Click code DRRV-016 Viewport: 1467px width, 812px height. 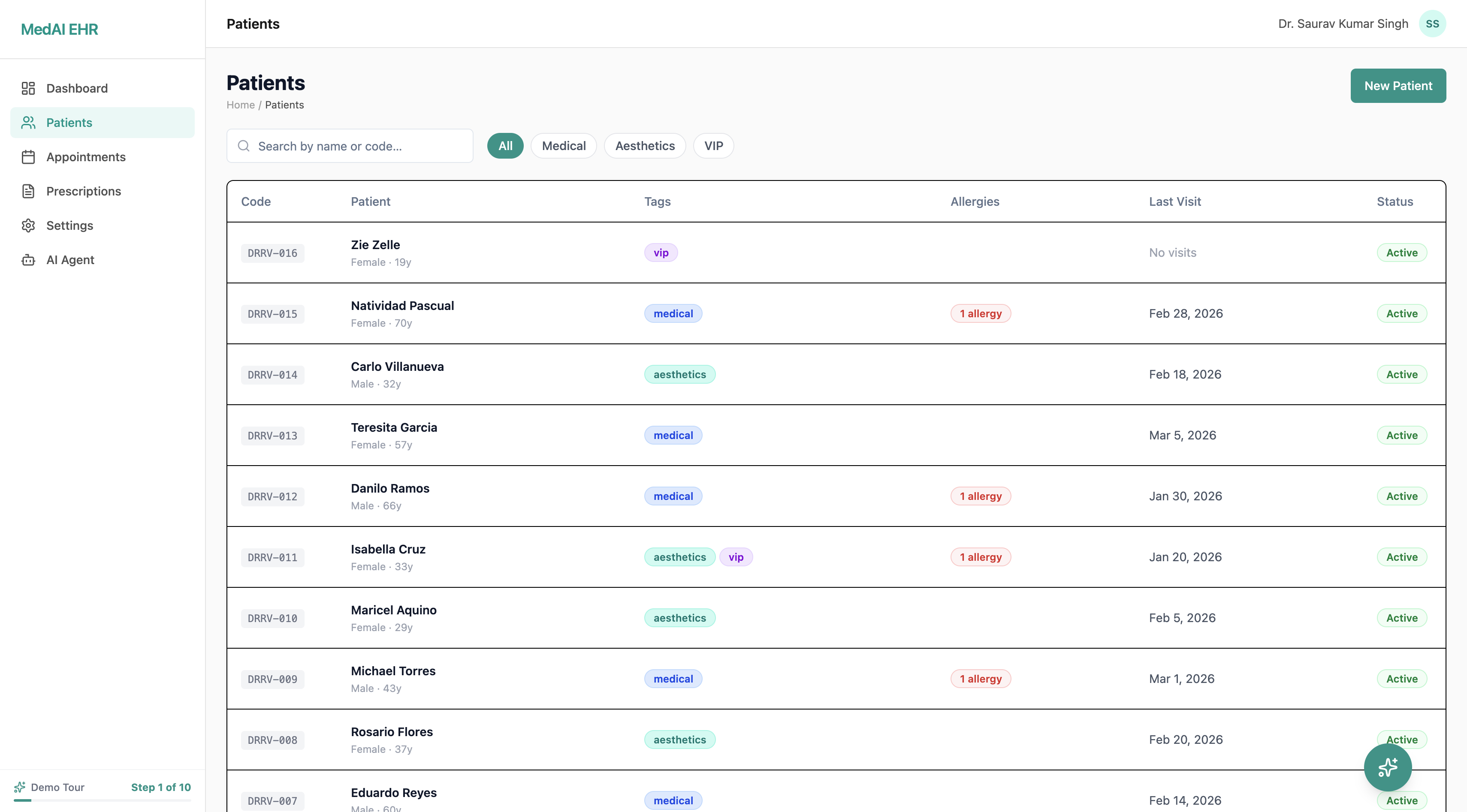272,253
